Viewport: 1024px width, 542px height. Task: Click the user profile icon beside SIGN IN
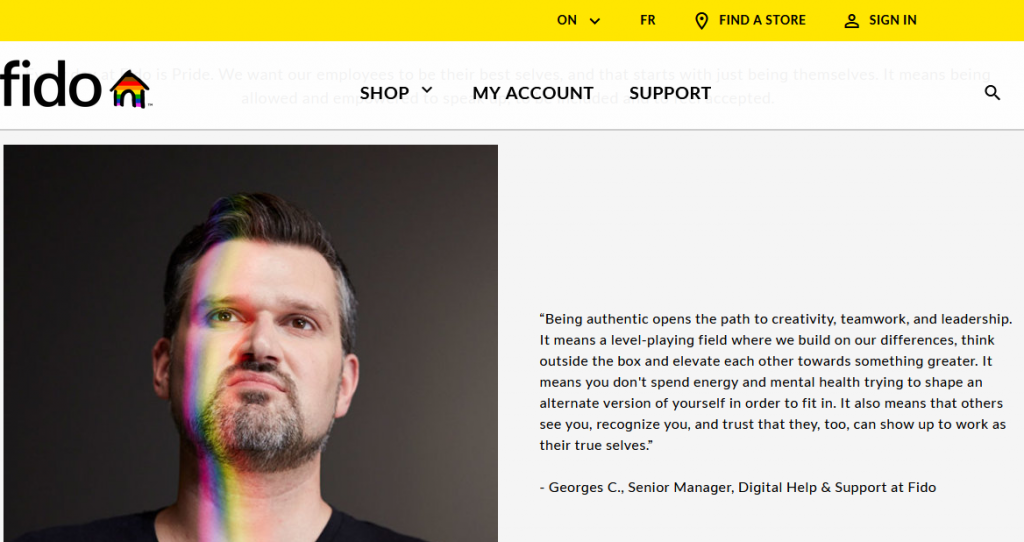852,21
